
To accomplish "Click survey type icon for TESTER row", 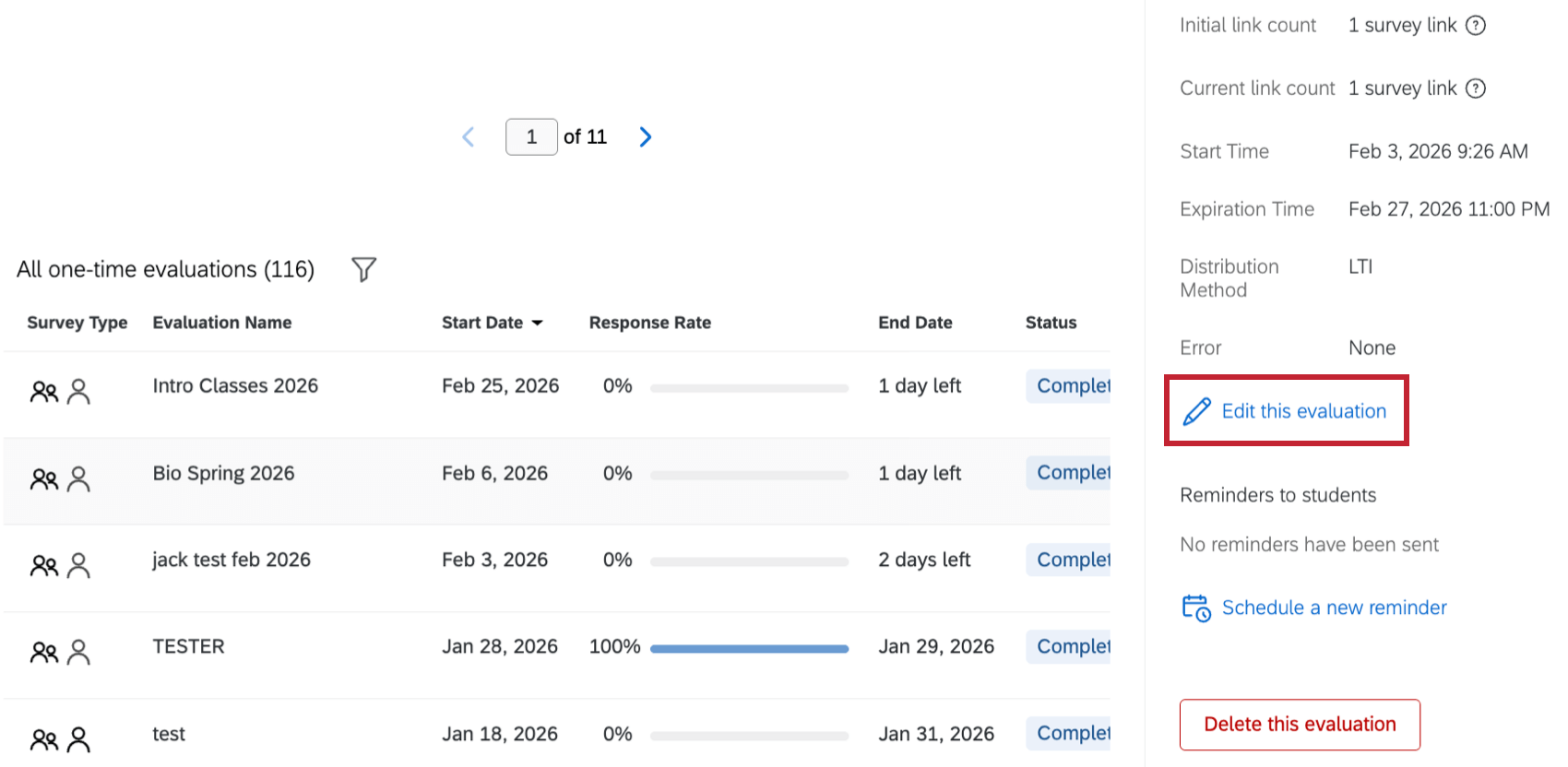I will [60, 653].
